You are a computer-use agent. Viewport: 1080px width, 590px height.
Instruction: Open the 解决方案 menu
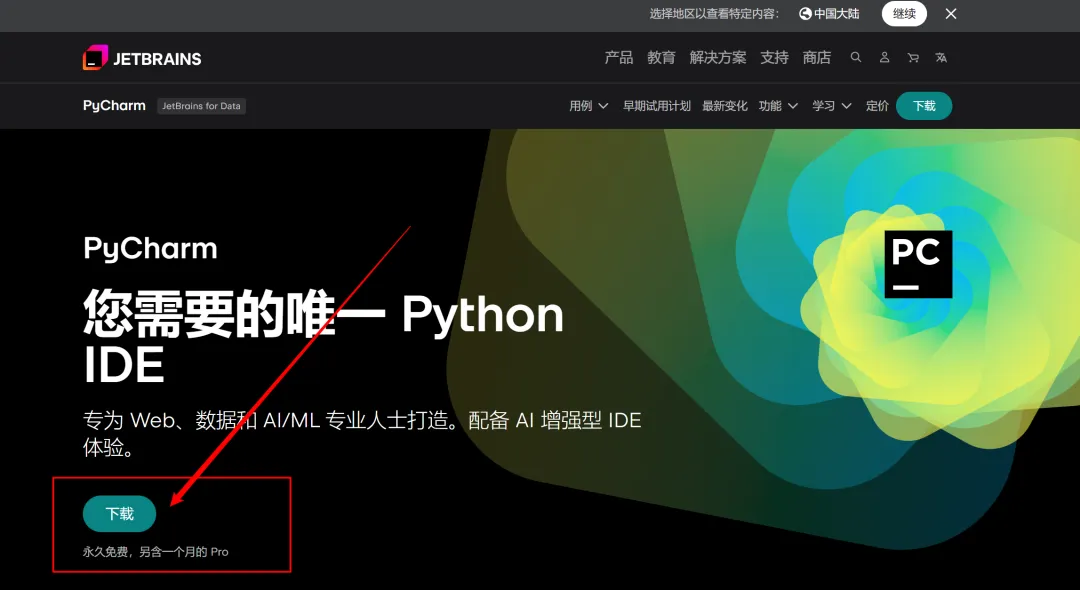tap(718, 58)
